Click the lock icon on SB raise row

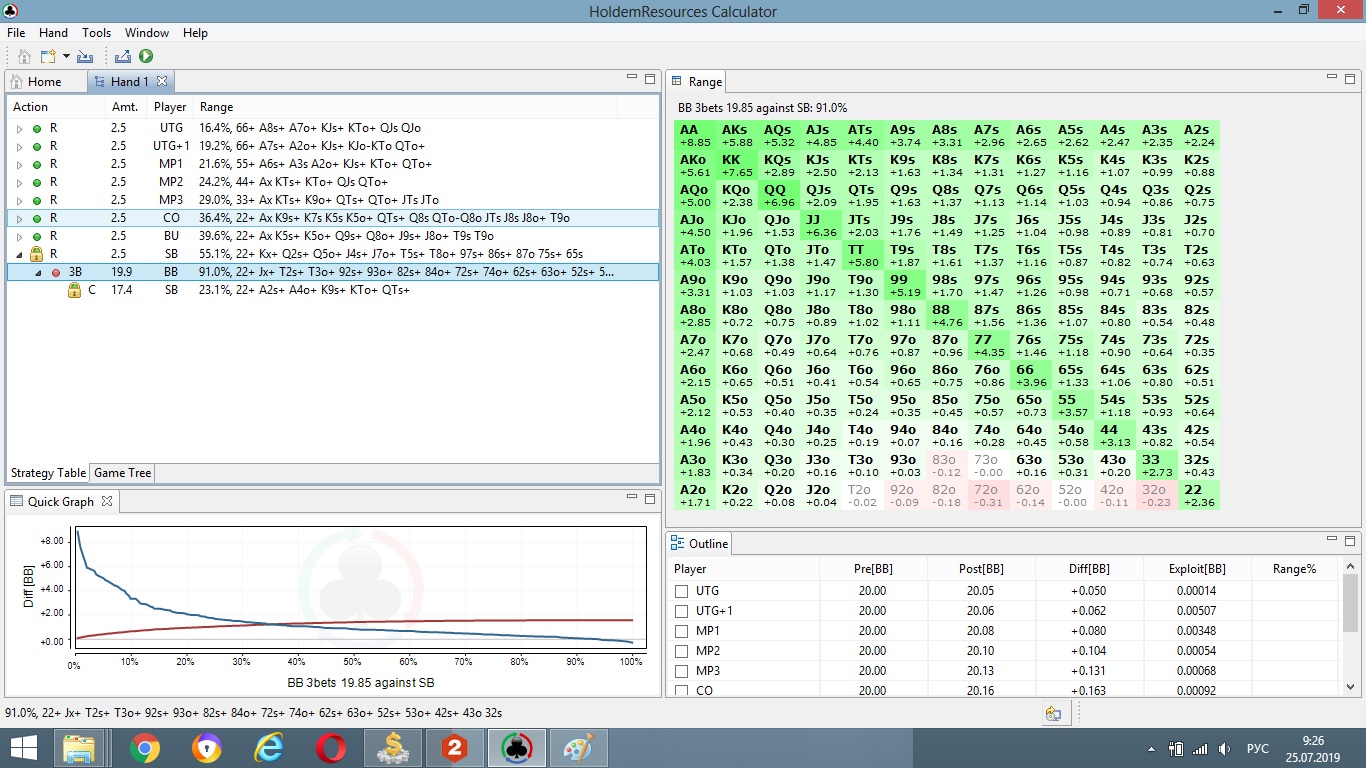(37, 254)
